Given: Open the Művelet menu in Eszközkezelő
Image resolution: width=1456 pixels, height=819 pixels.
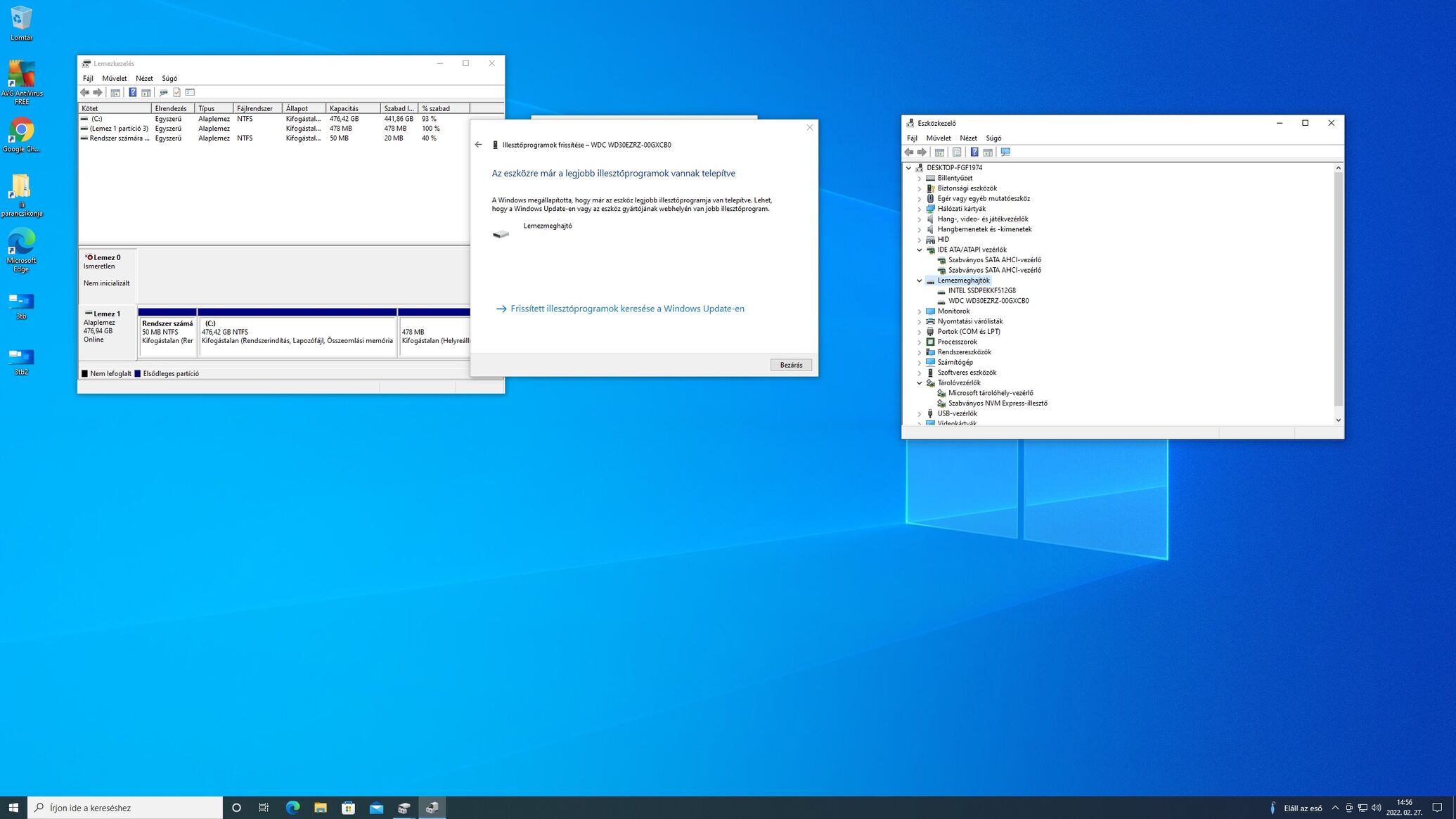Looking at the screenshot, I should point(938,138).
